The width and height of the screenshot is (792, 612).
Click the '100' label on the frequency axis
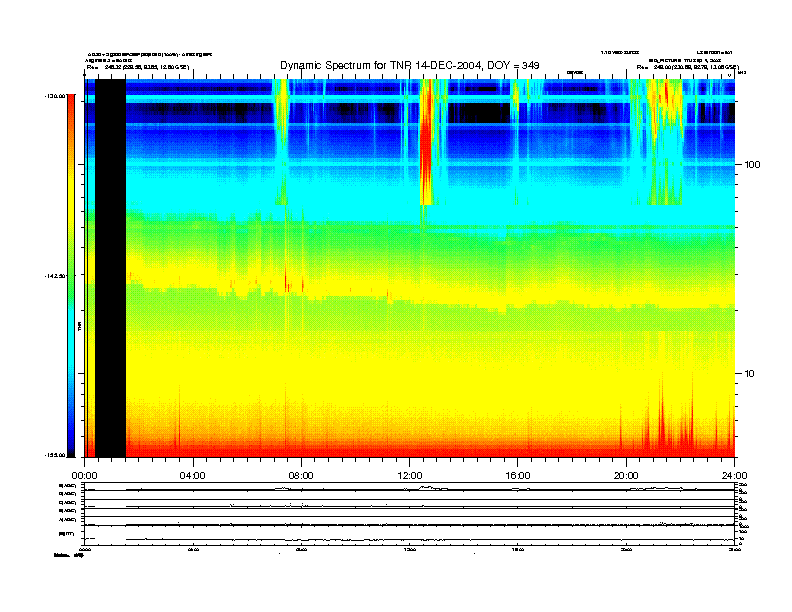(x=752, y=165)
